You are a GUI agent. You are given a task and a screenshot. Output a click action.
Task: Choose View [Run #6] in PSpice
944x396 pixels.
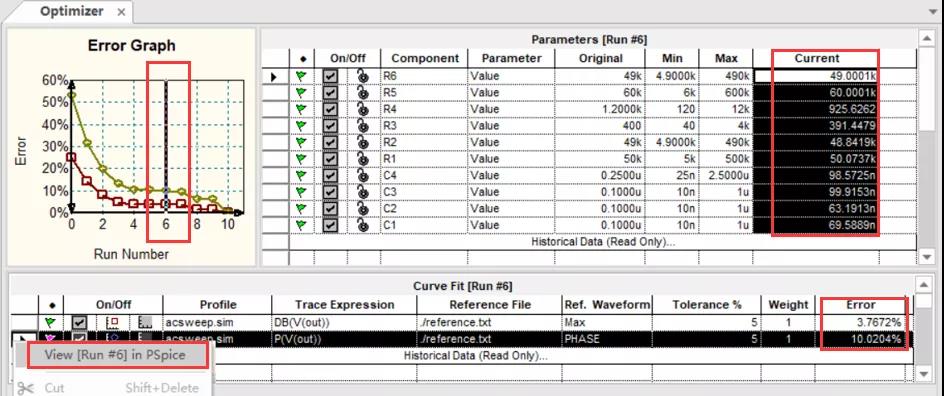[x=114, y=354]
